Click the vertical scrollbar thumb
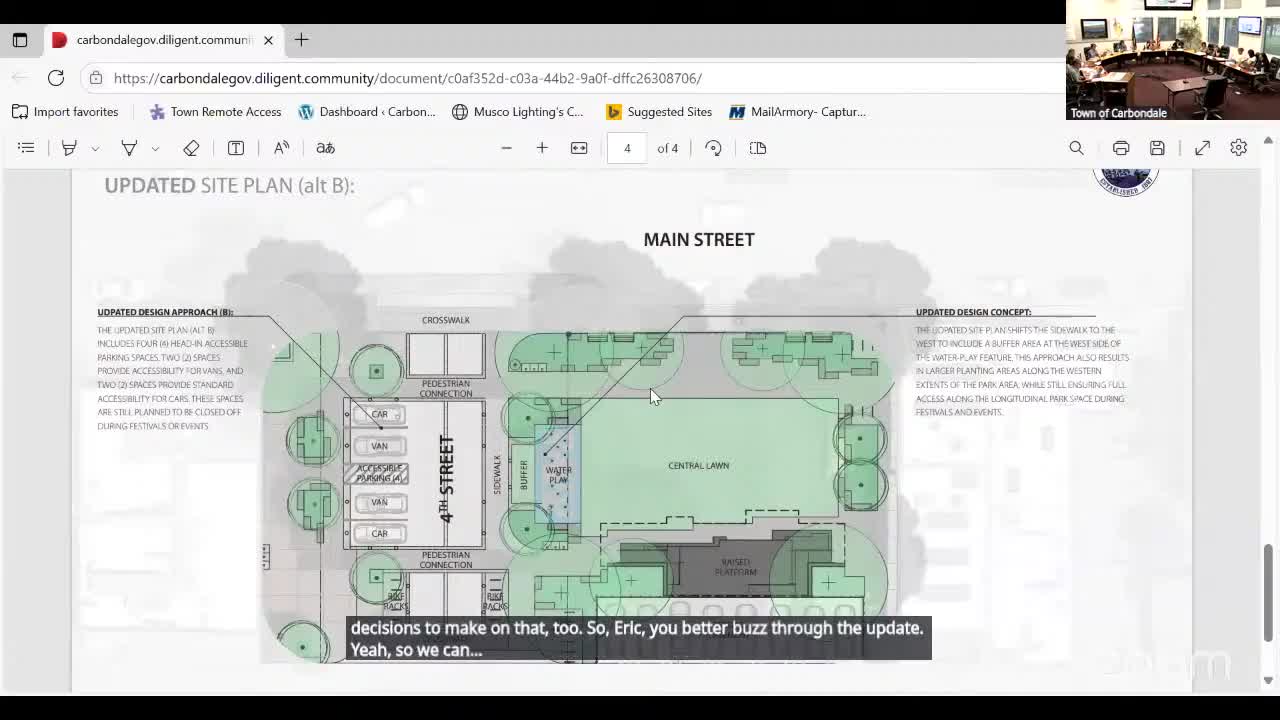The width and height of the screenshot is (1280, 720). (1268, 593)
